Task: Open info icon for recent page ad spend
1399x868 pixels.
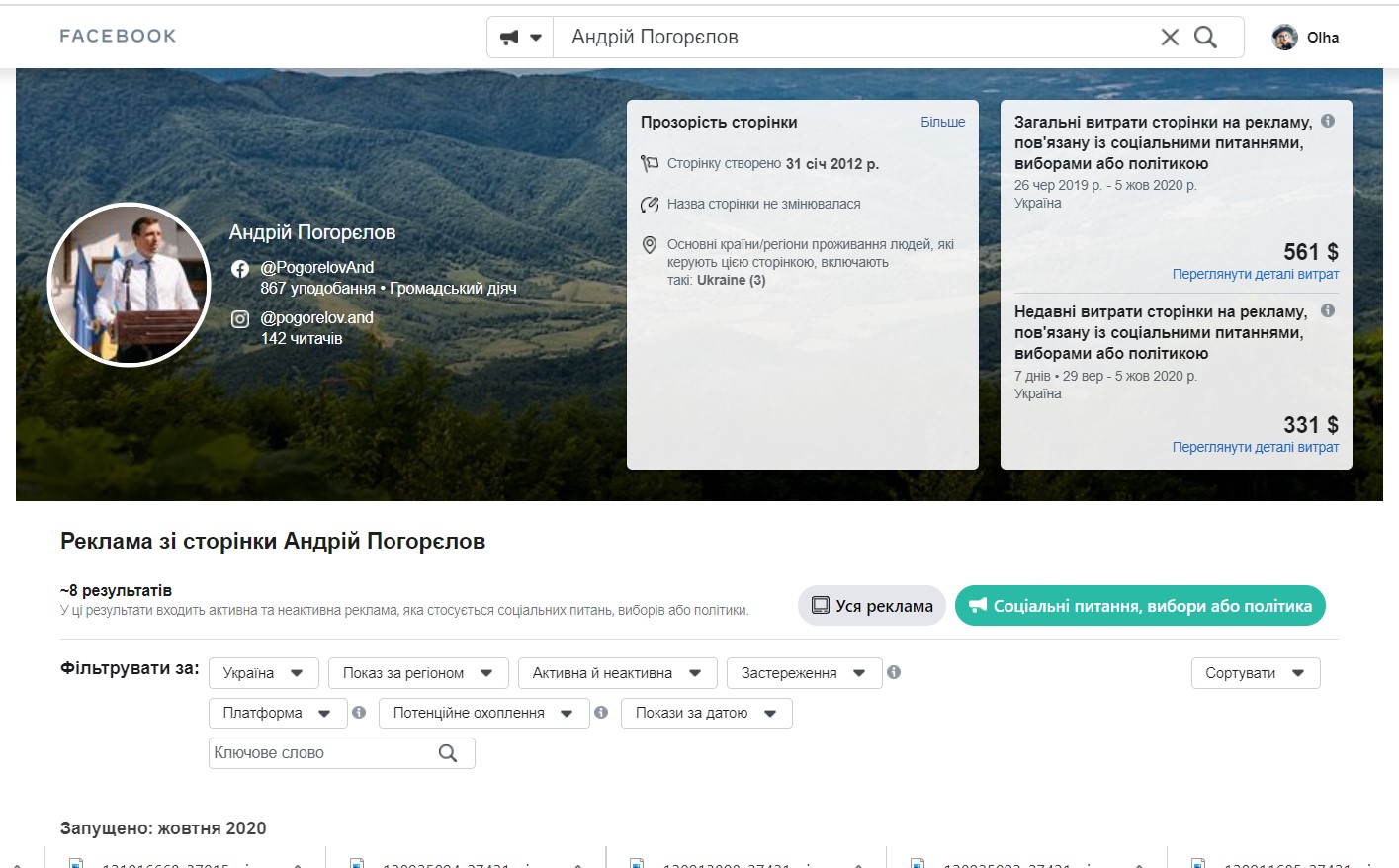Action: point(1328,310)
